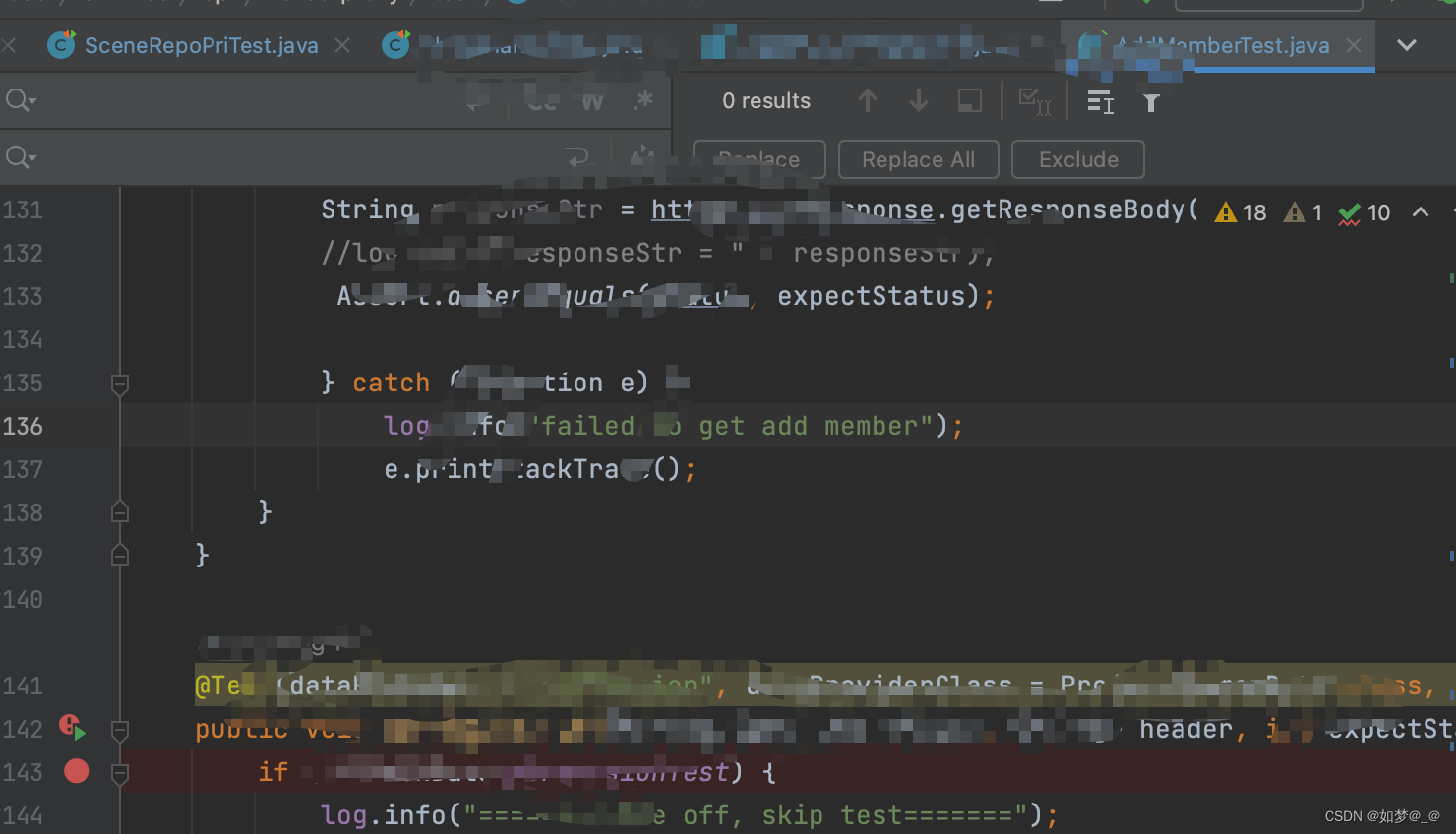The width and height of the screenshot is (1456, 834).
Task: Toggle whole Words (W) search option
Action: point(592,101)
